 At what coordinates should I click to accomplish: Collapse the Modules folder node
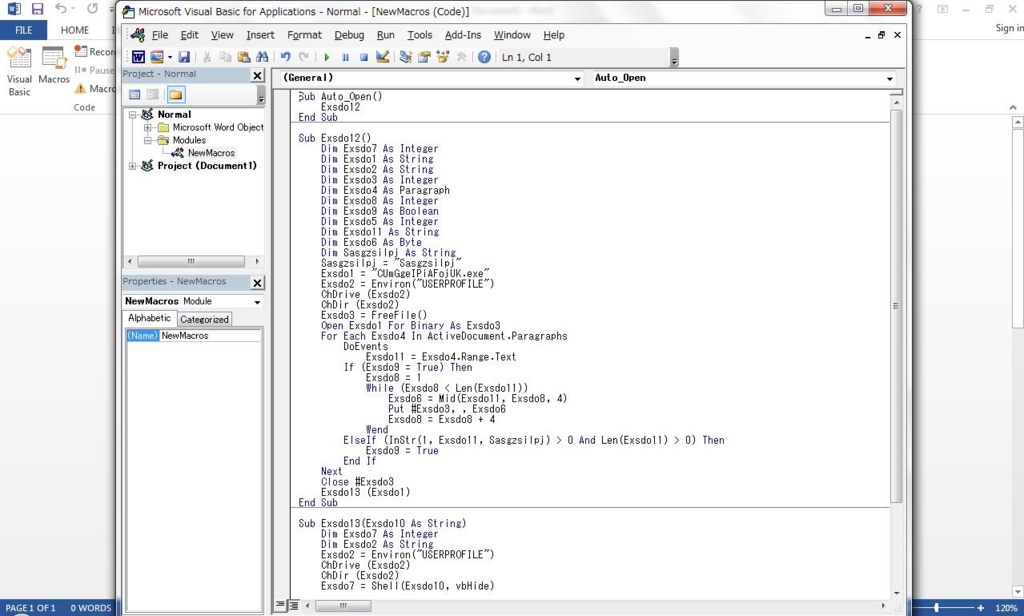(x=148, y=140)
